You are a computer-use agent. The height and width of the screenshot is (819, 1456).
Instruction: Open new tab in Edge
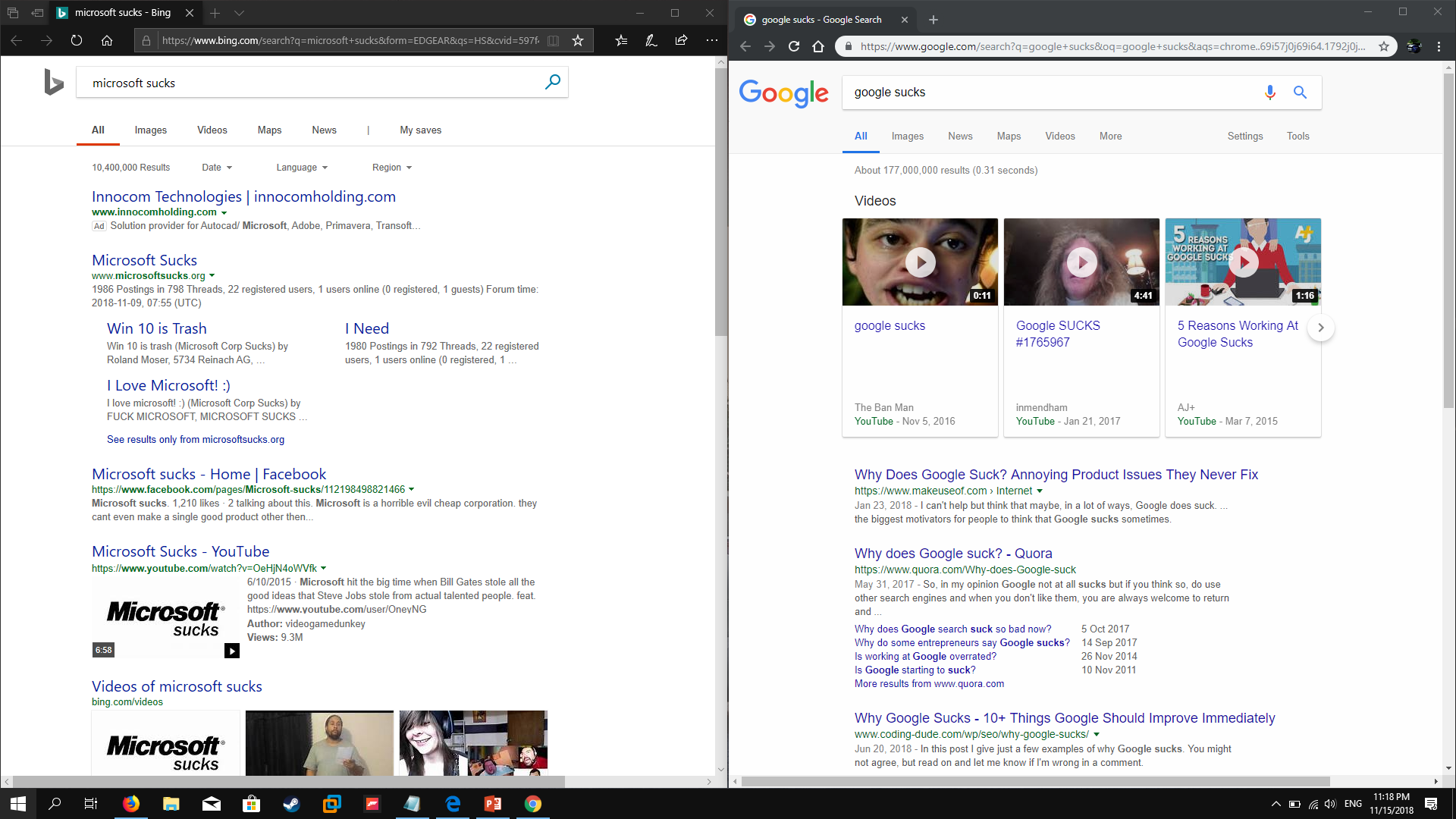[x=215, y=13]
